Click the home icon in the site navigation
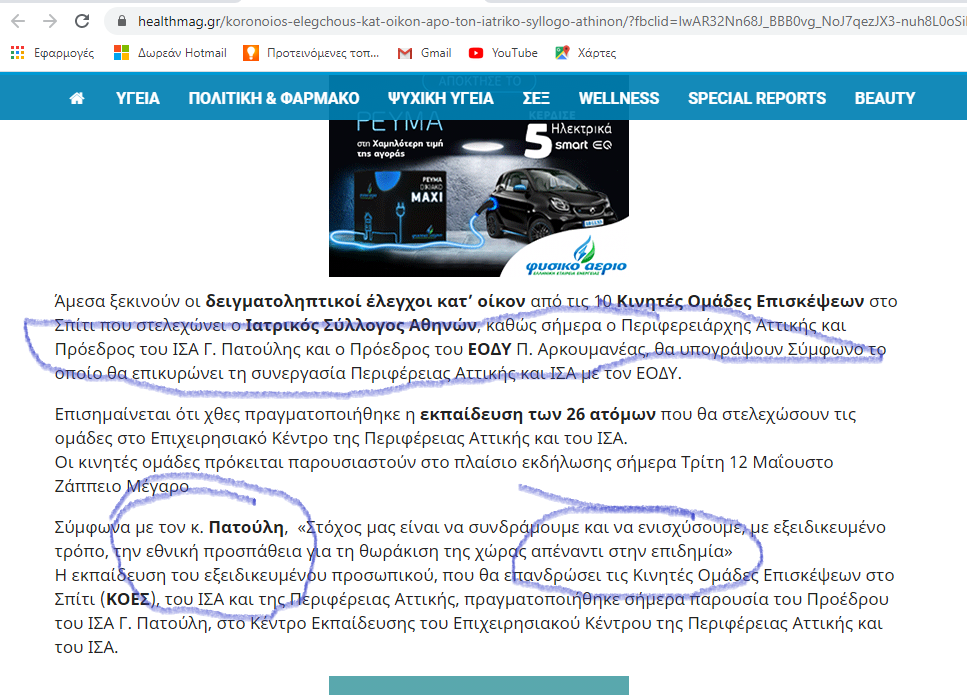Screen dimensions: 967x695 [77, 98]
